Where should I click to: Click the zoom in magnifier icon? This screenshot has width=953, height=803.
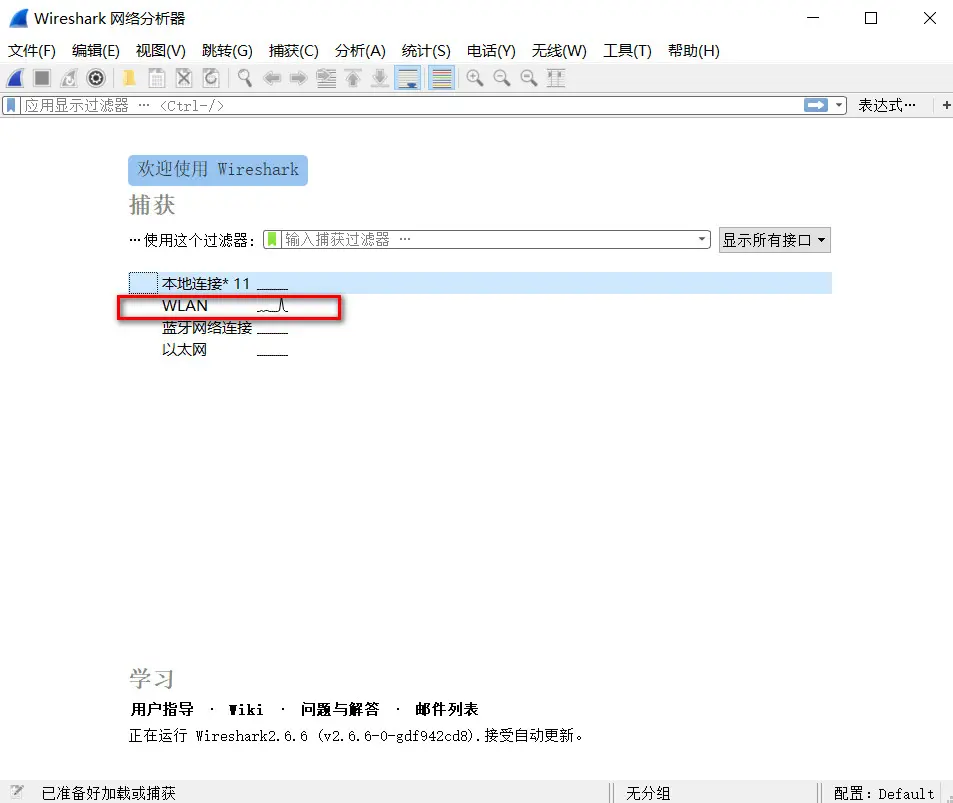click(x=475, y=78)
